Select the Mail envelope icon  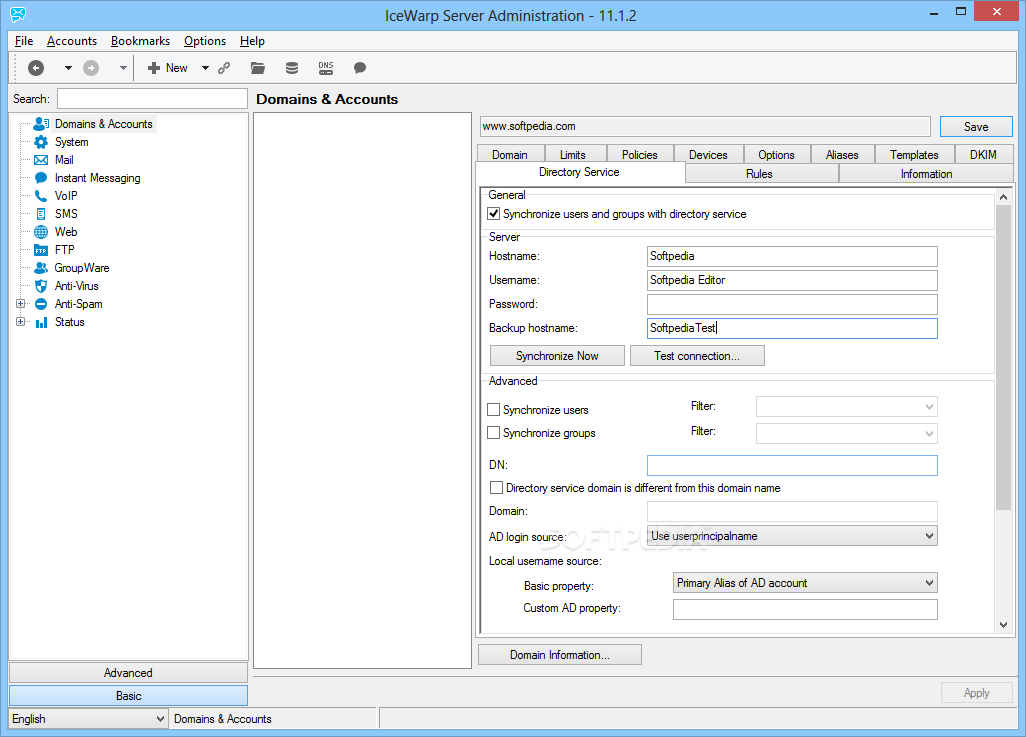tap(41, 160)
